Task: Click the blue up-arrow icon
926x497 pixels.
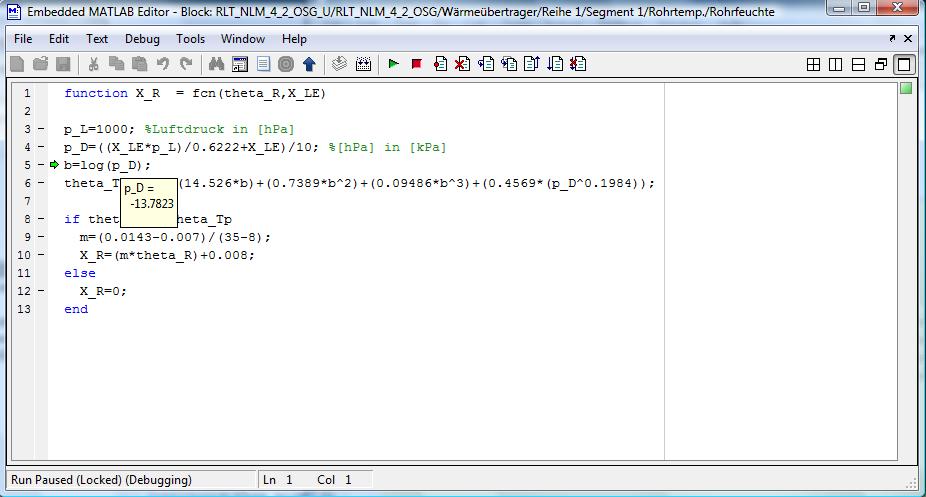Action: click(x=309, y=64)
